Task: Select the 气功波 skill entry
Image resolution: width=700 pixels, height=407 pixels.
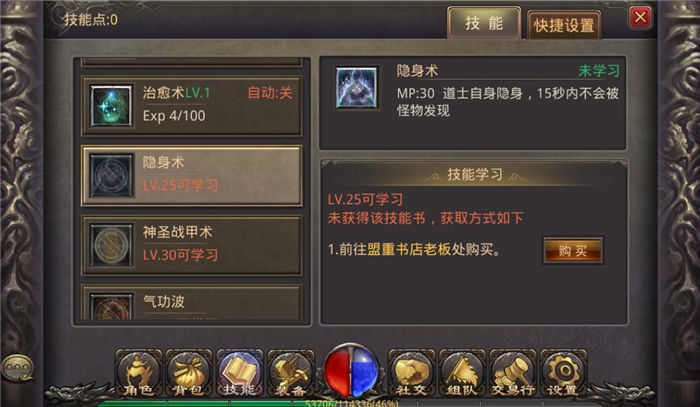Action: tap(192, 303)
